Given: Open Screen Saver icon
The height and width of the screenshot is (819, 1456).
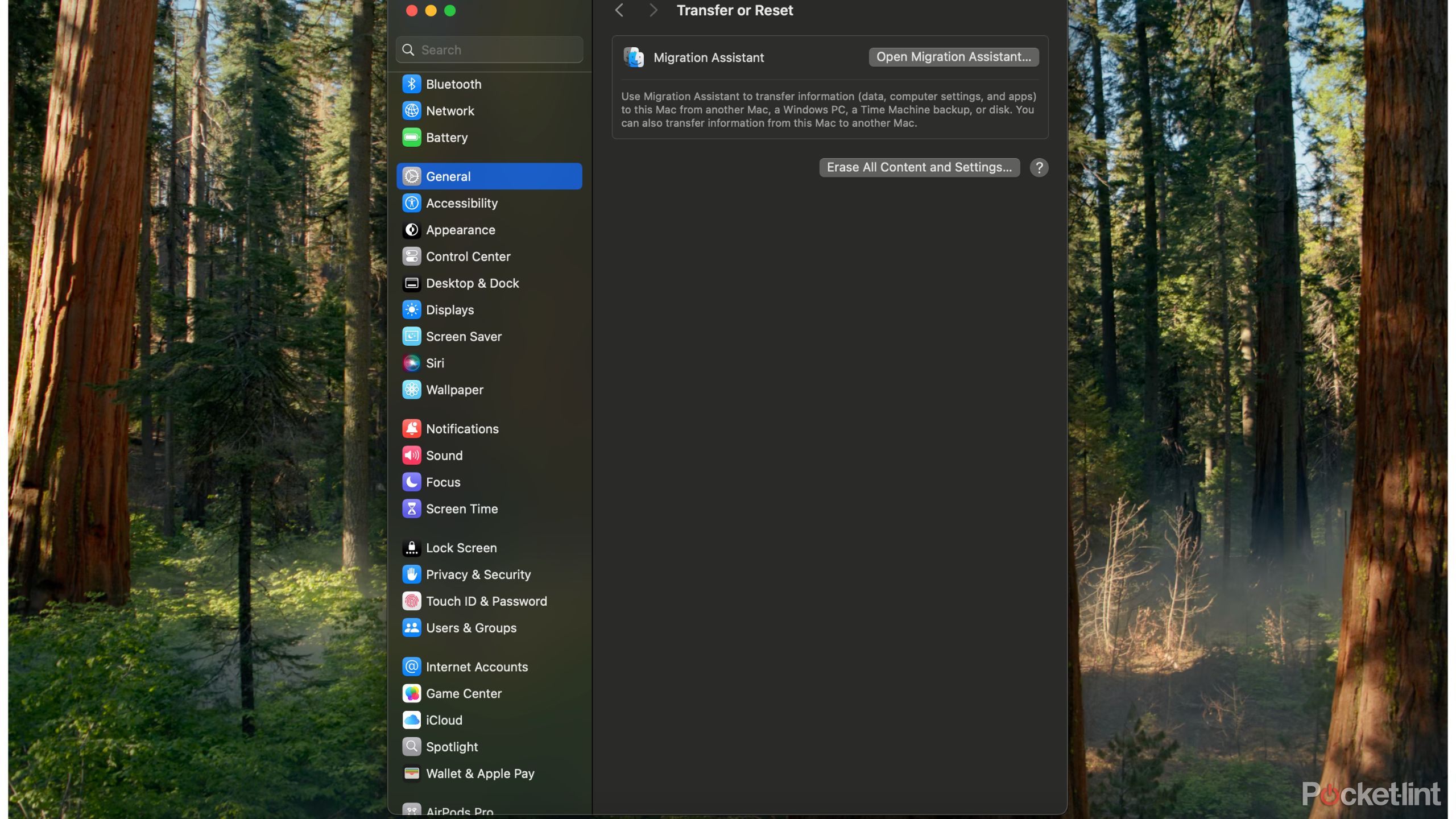Looking at the screenshot, I should (412, 337).
